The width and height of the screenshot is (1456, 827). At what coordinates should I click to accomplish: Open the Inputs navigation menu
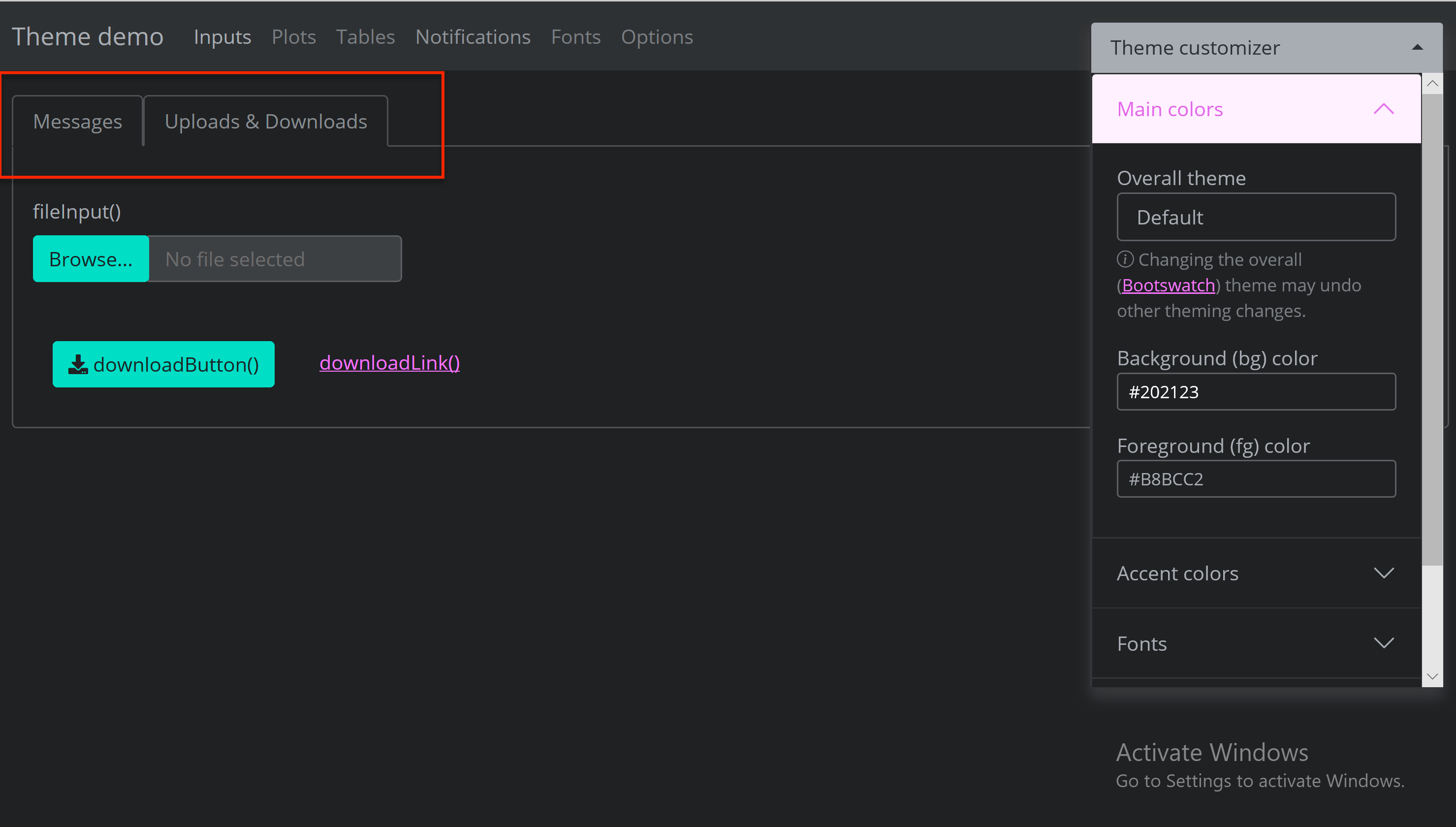point(222,36)
